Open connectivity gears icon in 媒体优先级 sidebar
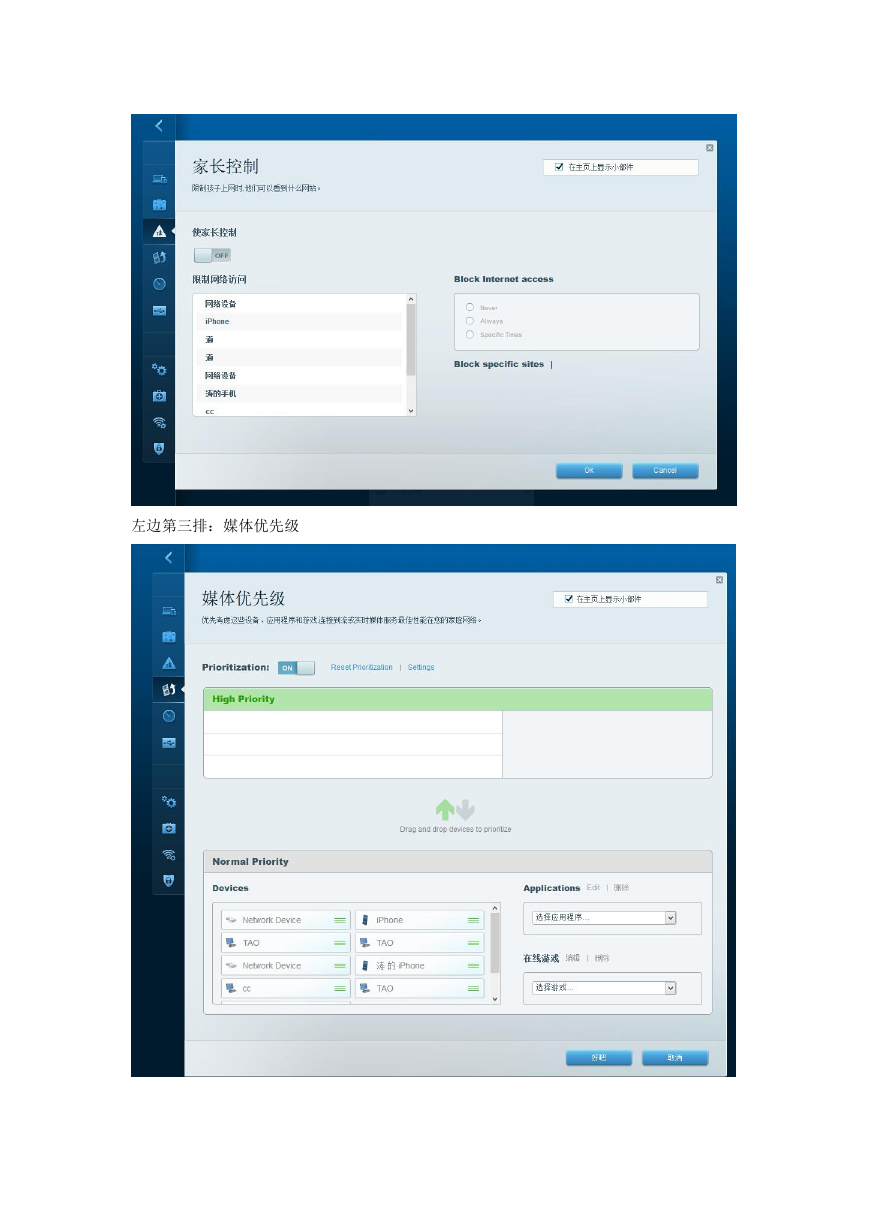The image size is (869, 1228). (169, 801)
